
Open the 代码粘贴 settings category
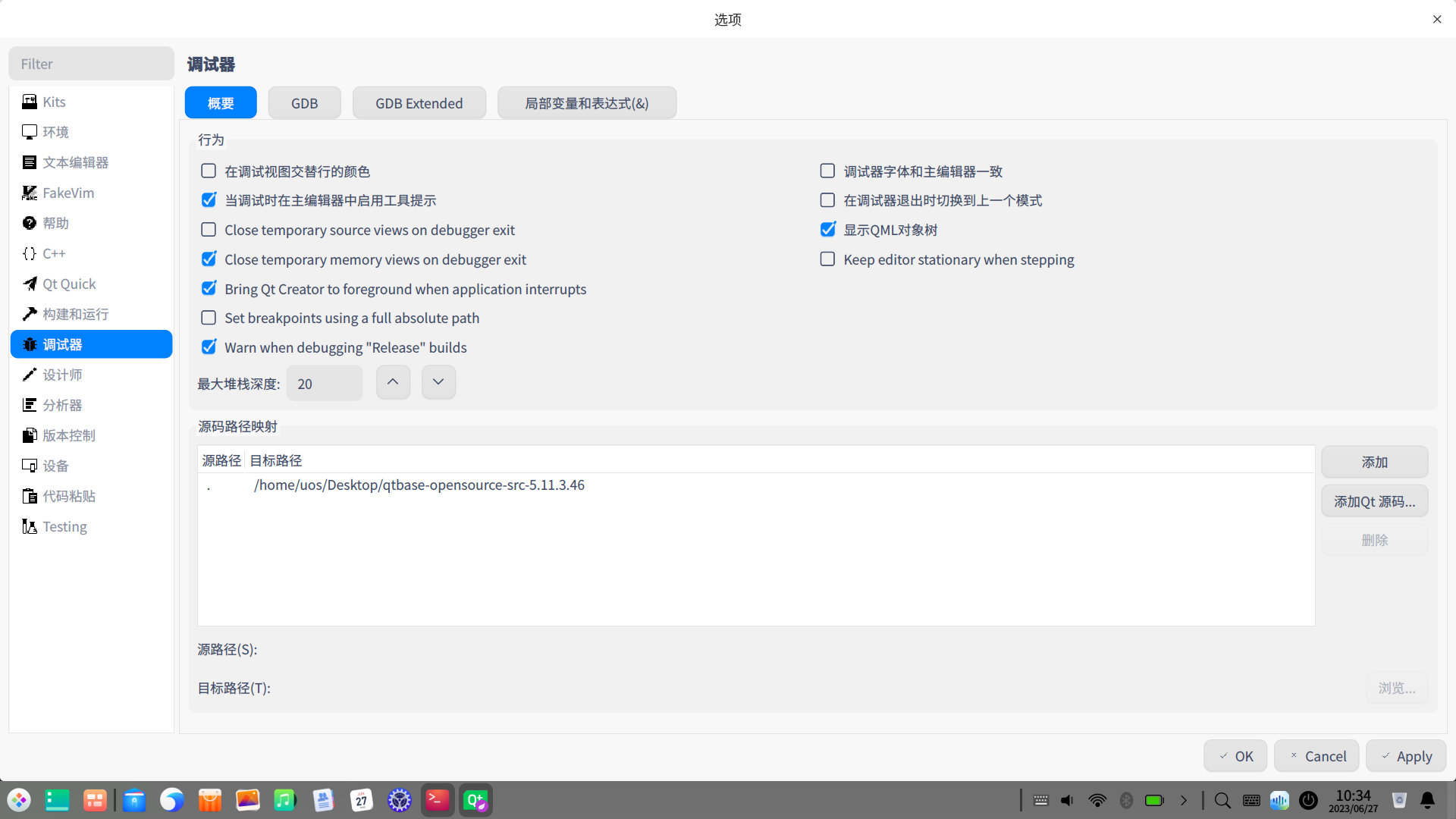pos(68,496)
